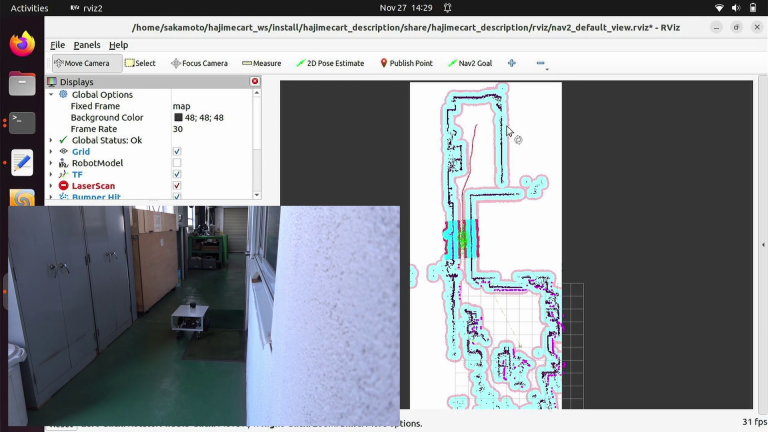Enable the RobotModel display checkbox
This screenshot has height=432, width=768.
(177, 163)
